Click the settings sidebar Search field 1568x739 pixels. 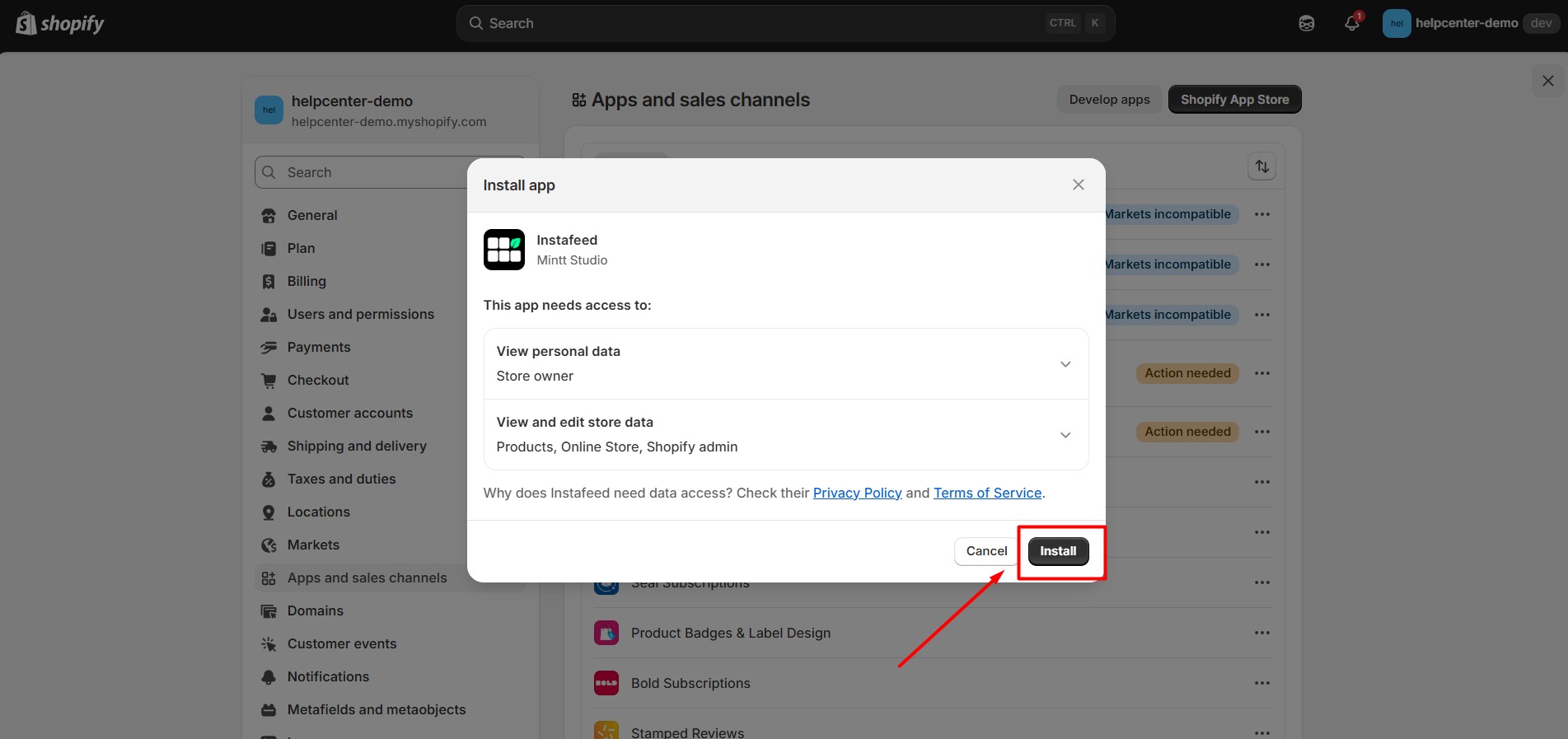click(x=390, y=172)
